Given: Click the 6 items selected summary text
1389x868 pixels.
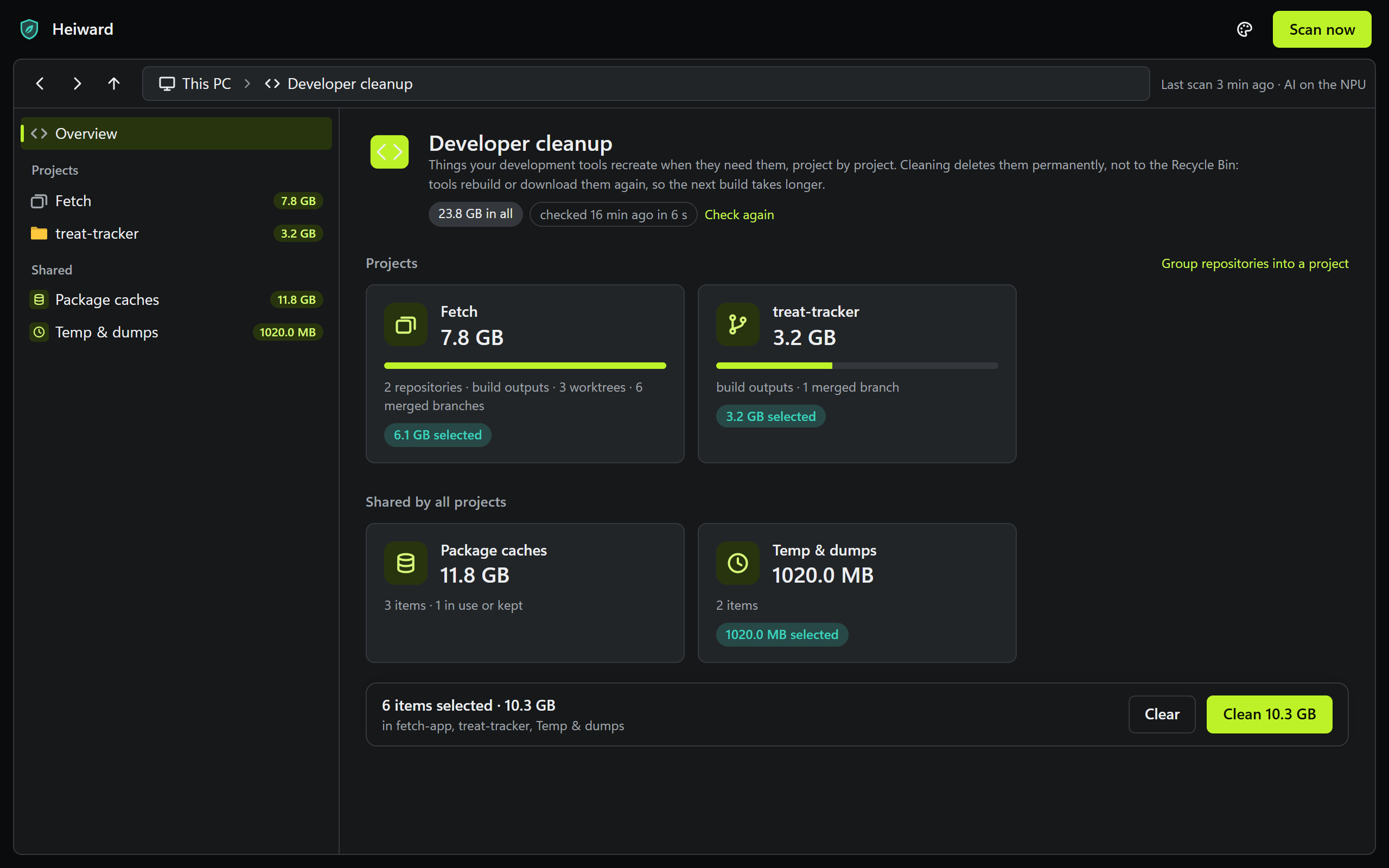Looking at the screenshot, I should click(x=468, y=706).
